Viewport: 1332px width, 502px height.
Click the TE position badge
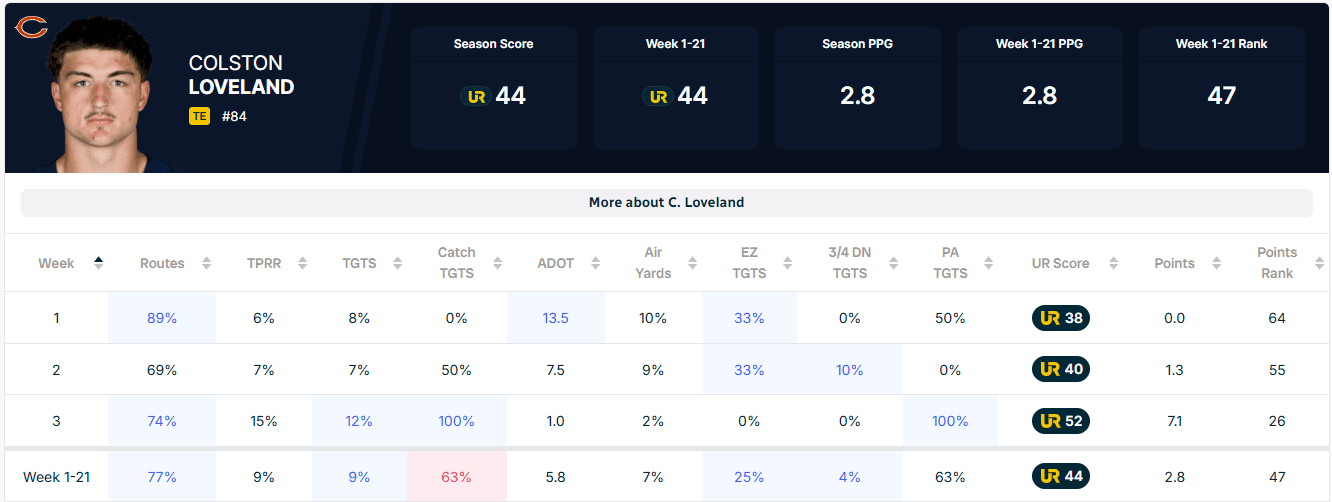click(x=199, y=116)
